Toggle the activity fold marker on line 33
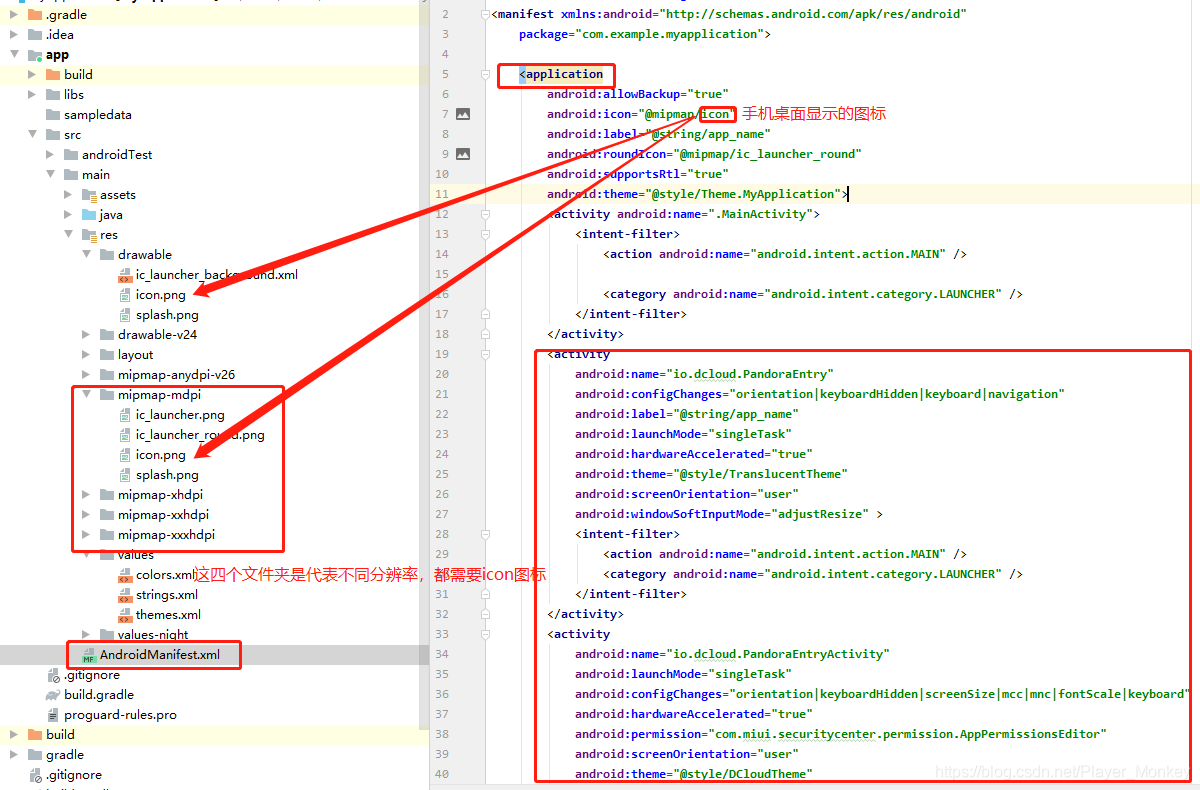 [x=485, y=634]
